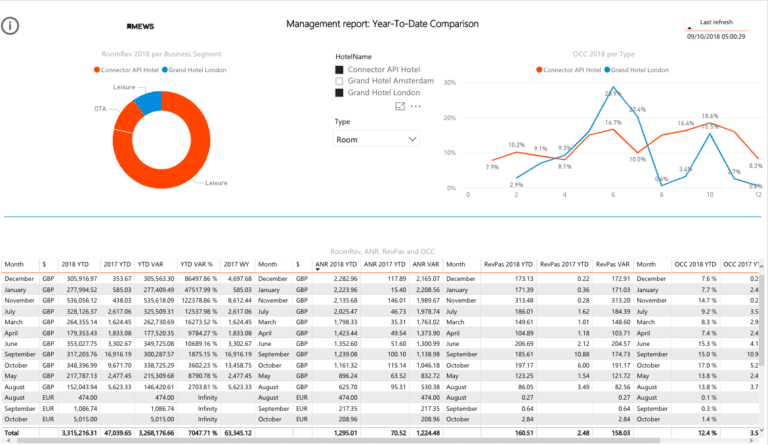768x445 pixels.
Task: Click the orange Connector API Hotel line chart legend marker
Action: [539, 69]
